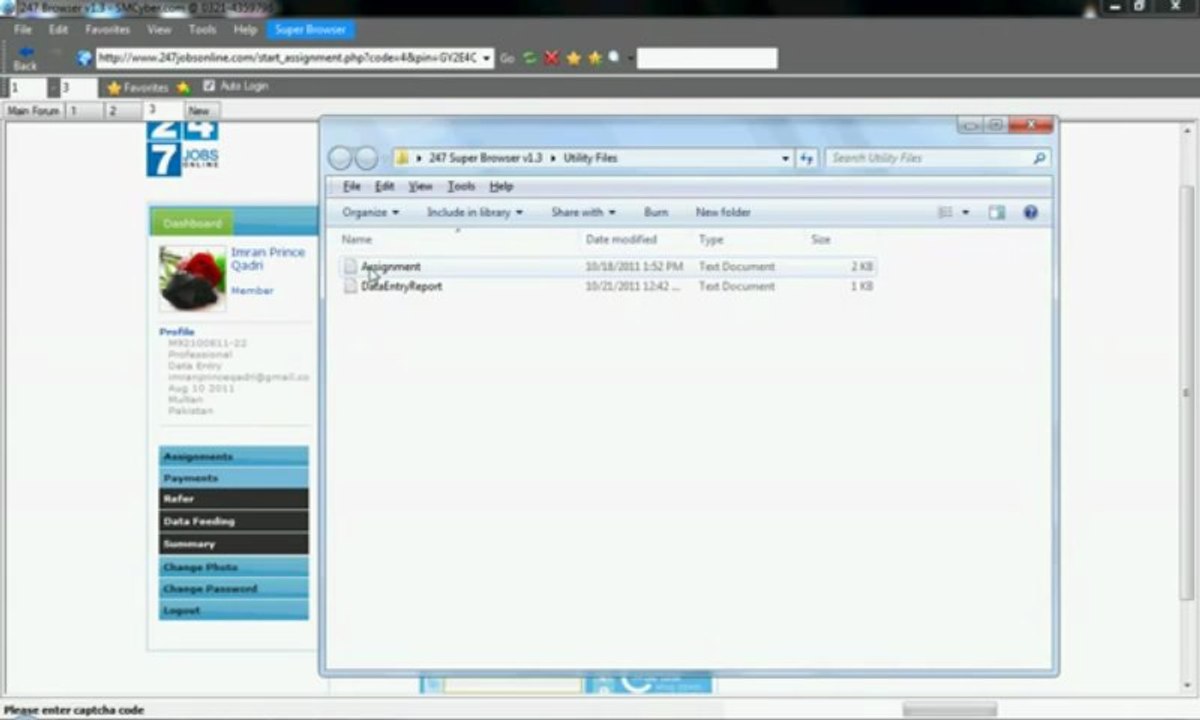
Task: Click the green refresh icon in browser toolbar
Action: click(x=530, y=58)
